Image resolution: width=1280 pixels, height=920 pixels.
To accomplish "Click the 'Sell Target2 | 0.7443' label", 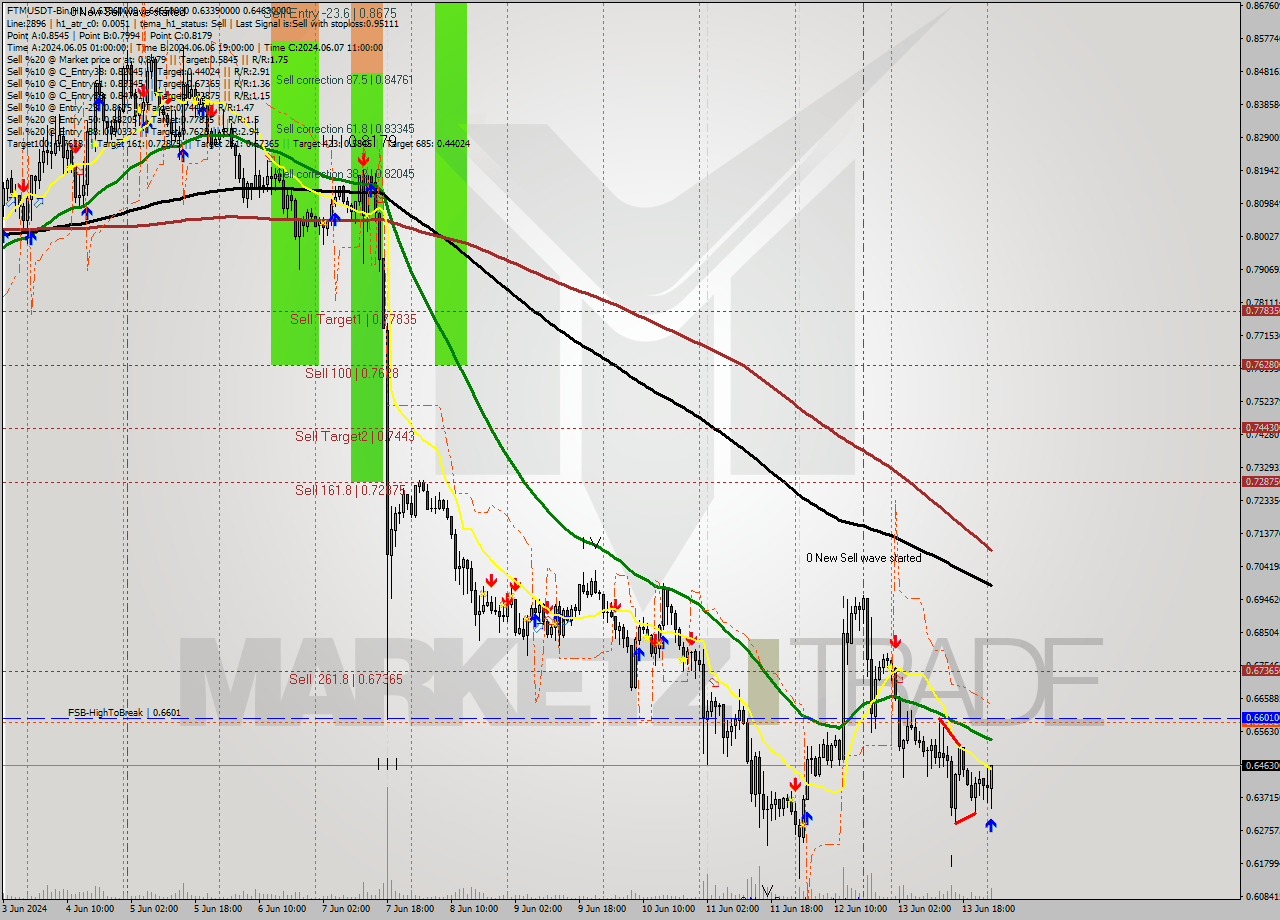I will (x=355, y=436).
